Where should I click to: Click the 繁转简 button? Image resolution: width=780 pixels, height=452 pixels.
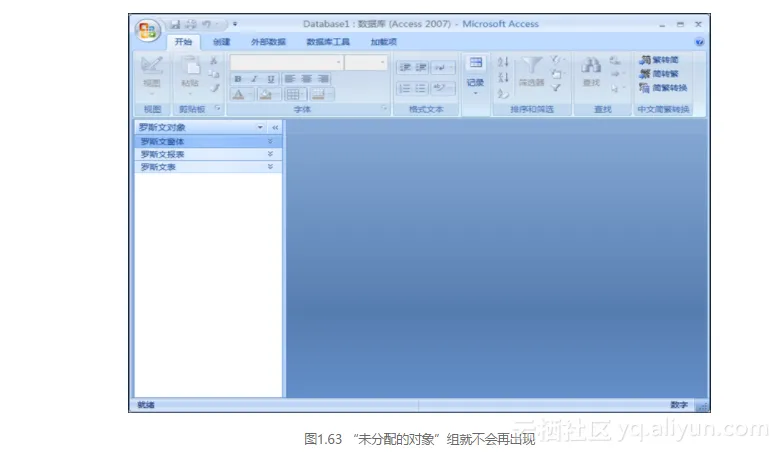click(x=659, y=60)
